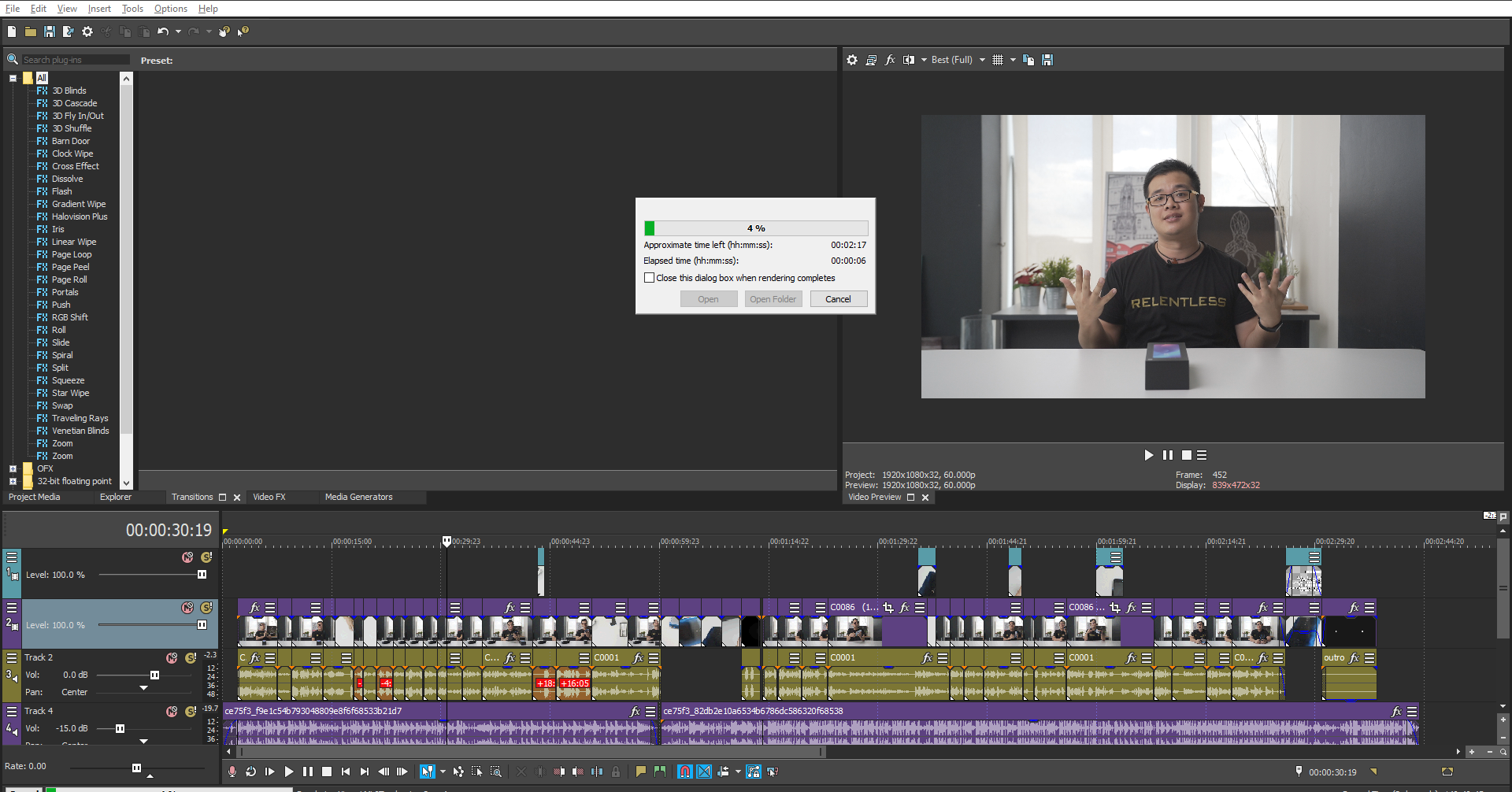
Task: Click the Rate slider handle
Action: (136, 768)
